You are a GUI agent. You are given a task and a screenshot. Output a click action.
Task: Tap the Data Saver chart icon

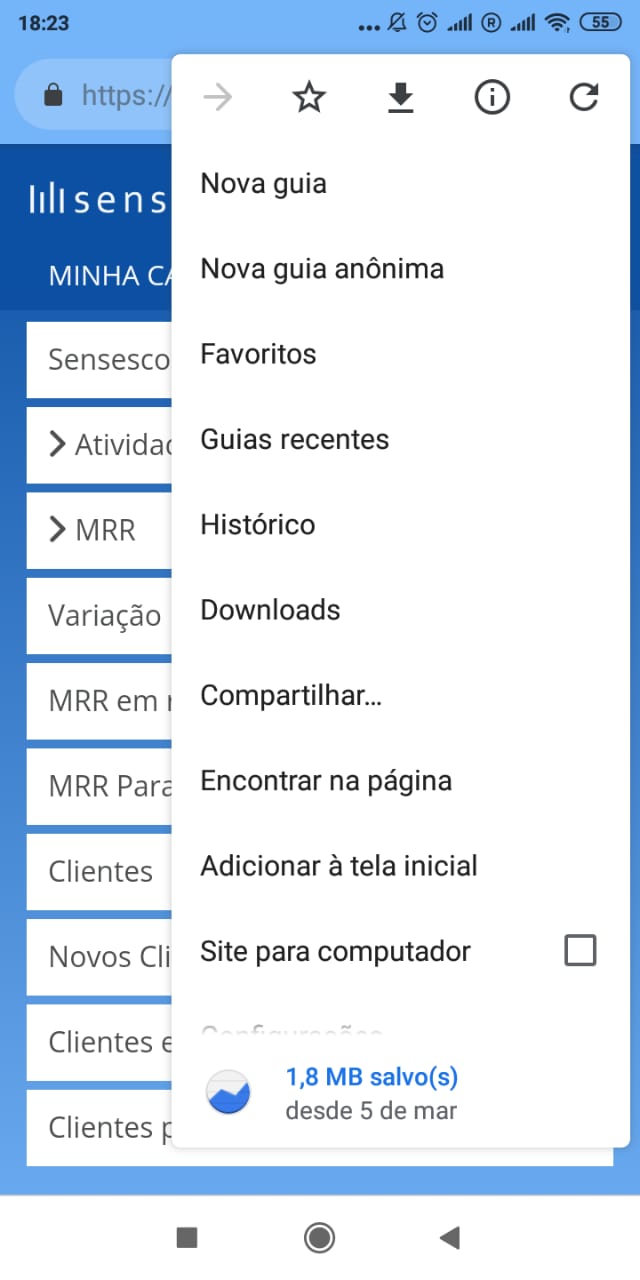[228, 1092]
